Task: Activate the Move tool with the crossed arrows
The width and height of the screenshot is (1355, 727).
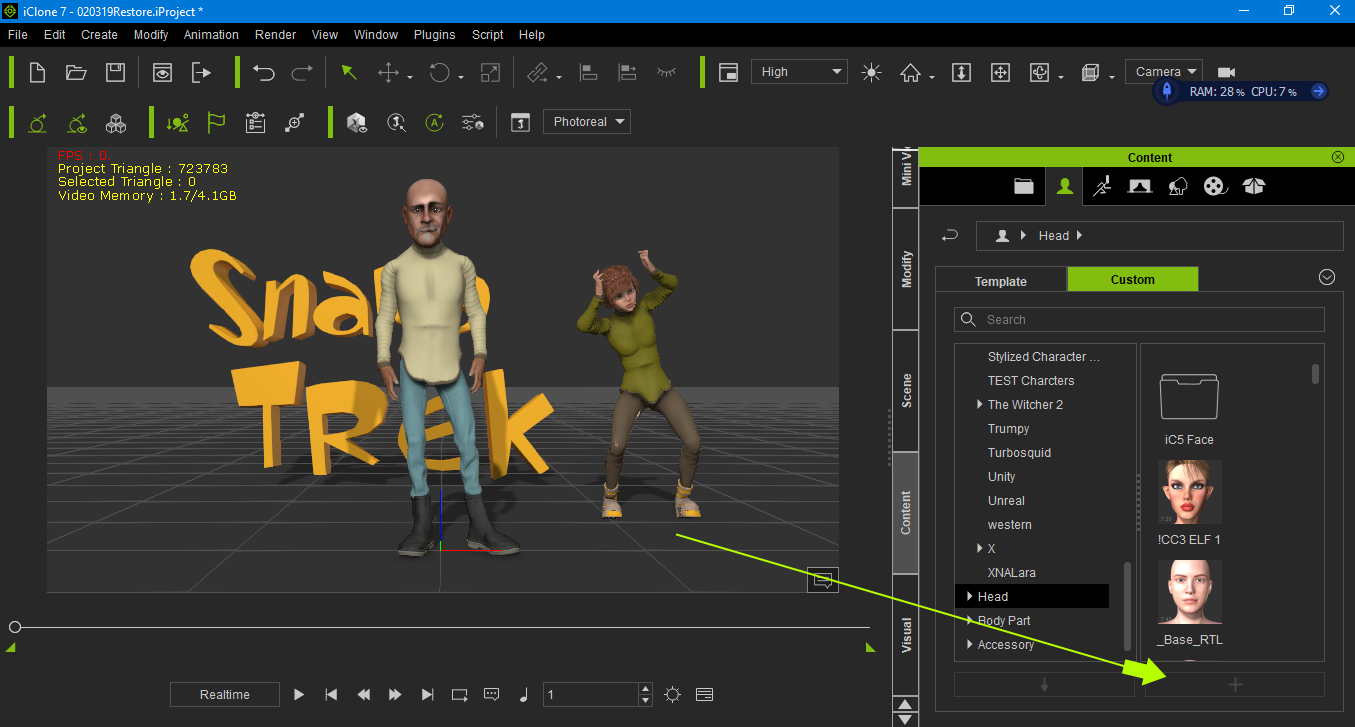Action: tap(388, 72)
